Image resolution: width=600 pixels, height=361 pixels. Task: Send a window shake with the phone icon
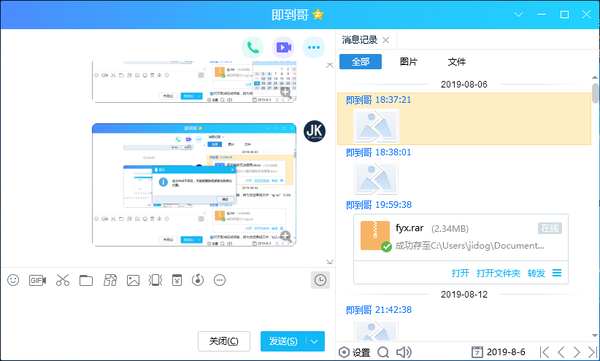point(155,280)
